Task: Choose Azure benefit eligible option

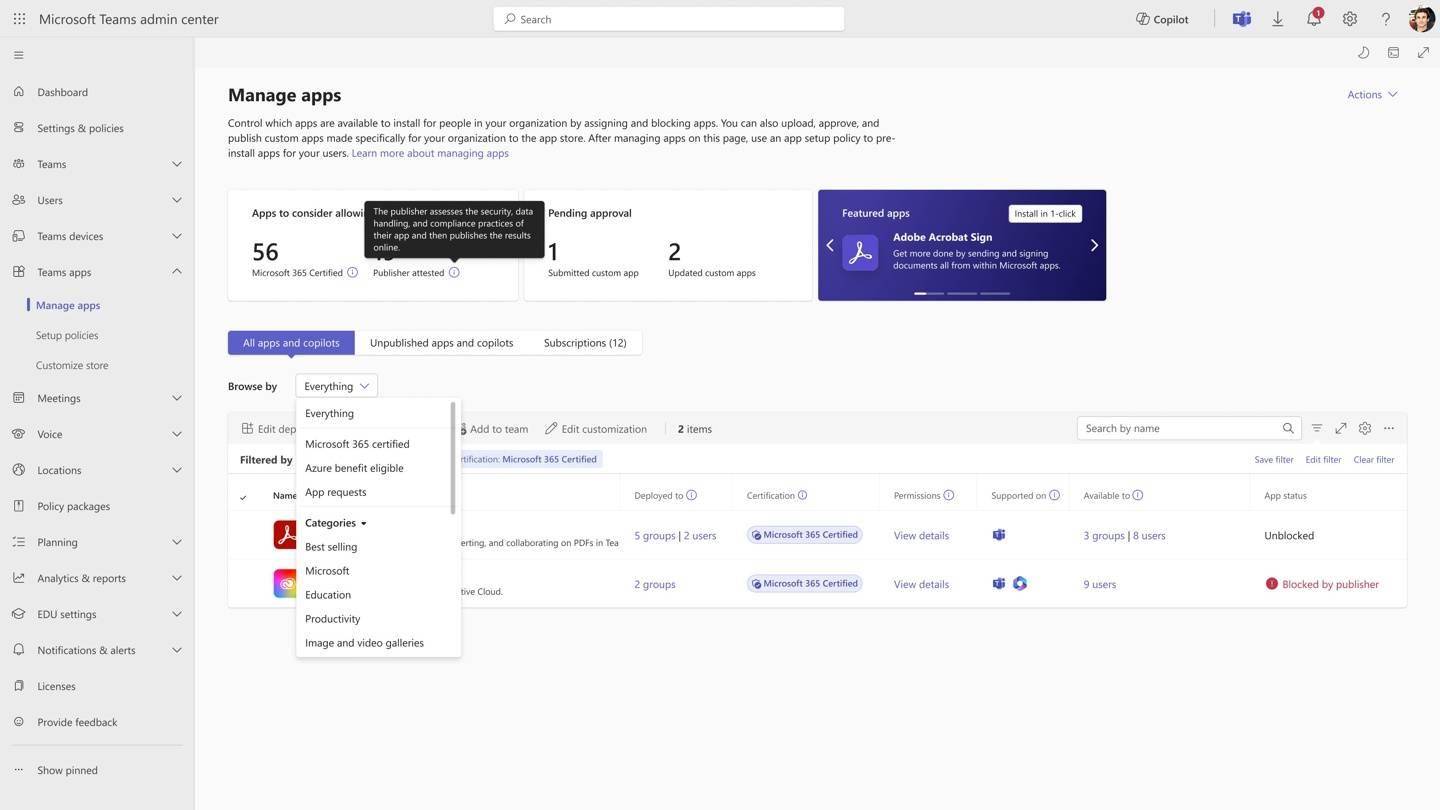Action: [354, 468]
